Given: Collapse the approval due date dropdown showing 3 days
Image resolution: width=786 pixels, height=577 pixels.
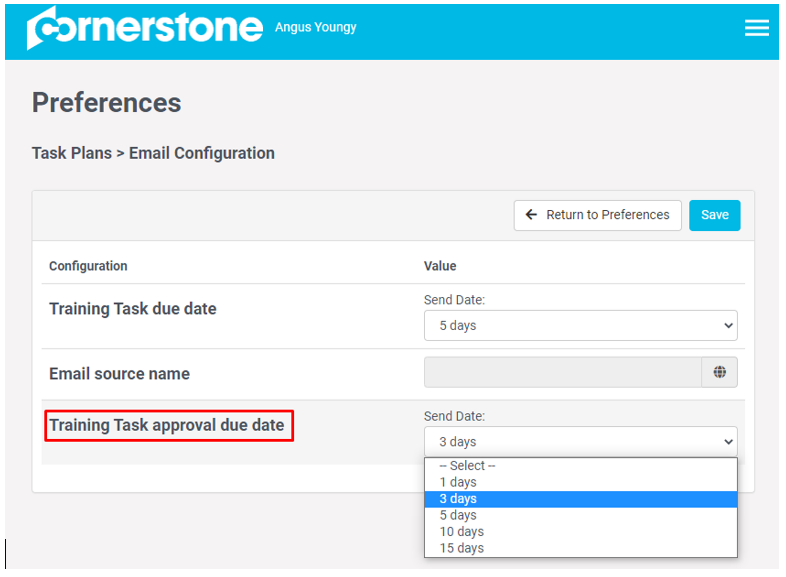Looking at the screenshot, I should click(580, 442).
